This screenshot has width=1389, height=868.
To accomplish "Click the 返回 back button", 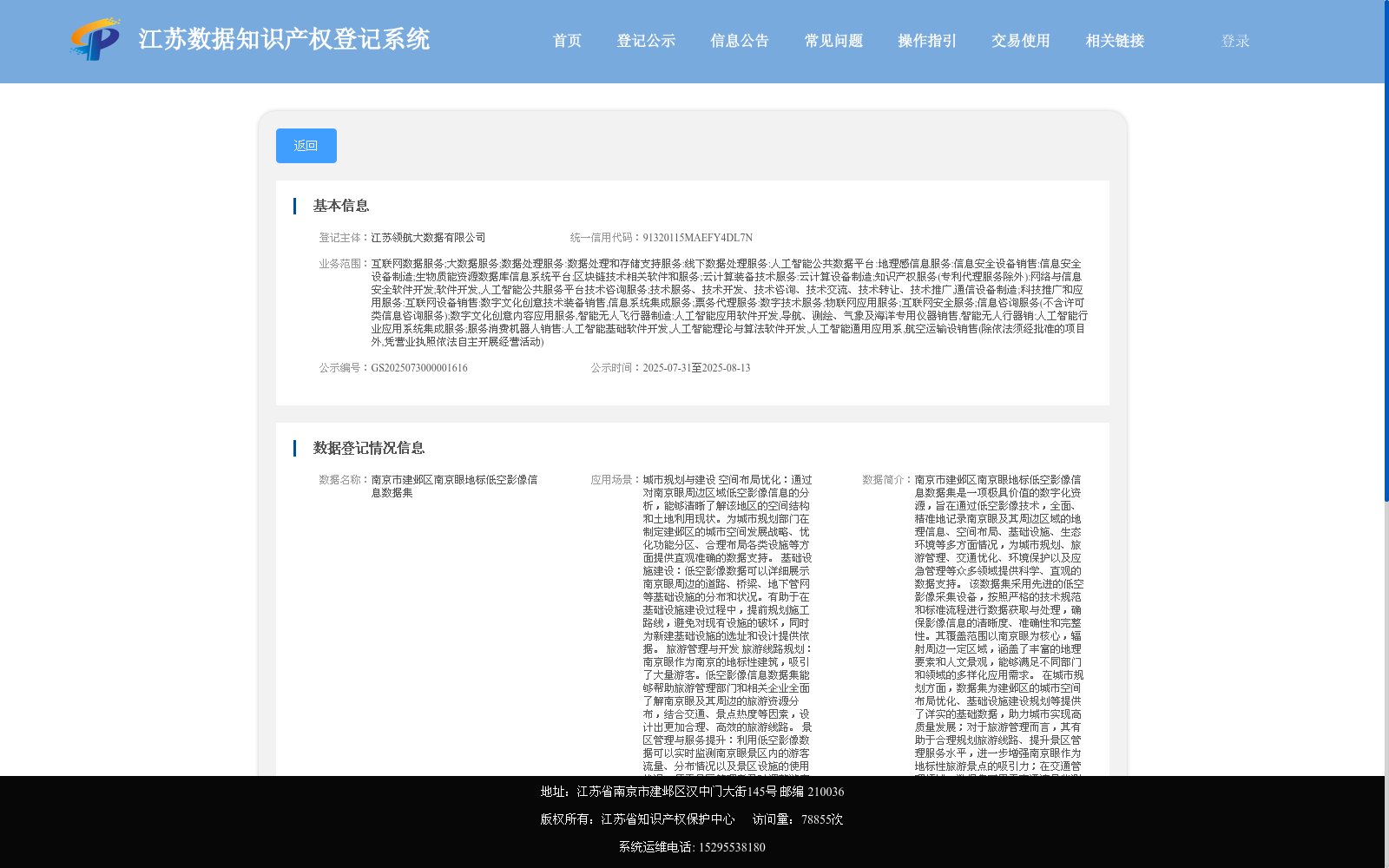I will point(306,146).
